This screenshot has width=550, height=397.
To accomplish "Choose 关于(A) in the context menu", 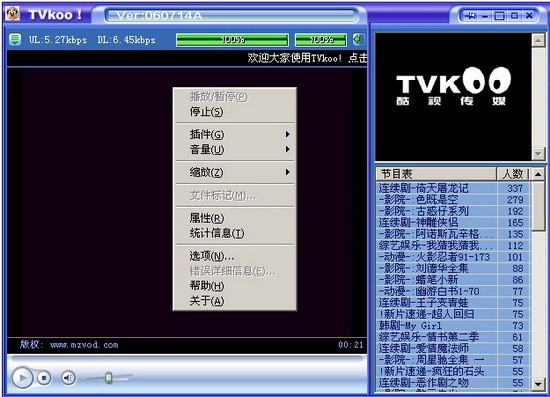I will [x=235, y=301].
